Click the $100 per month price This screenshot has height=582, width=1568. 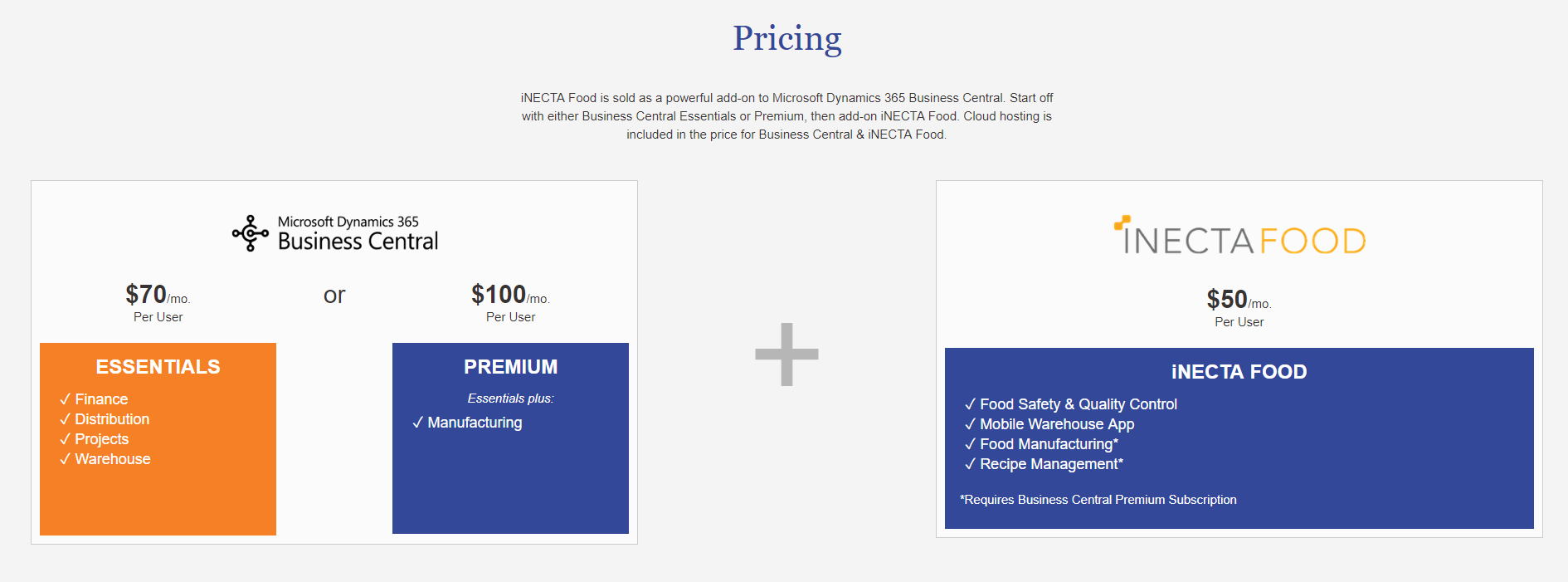point(510,295)
